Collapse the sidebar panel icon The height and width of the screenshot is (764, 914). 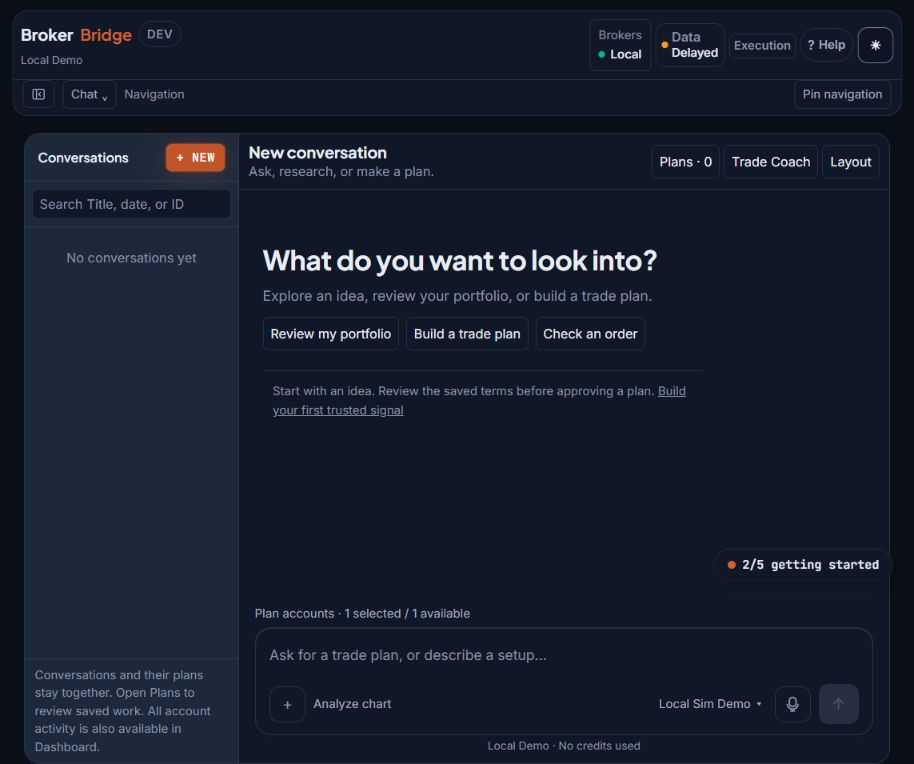[38, 94]
